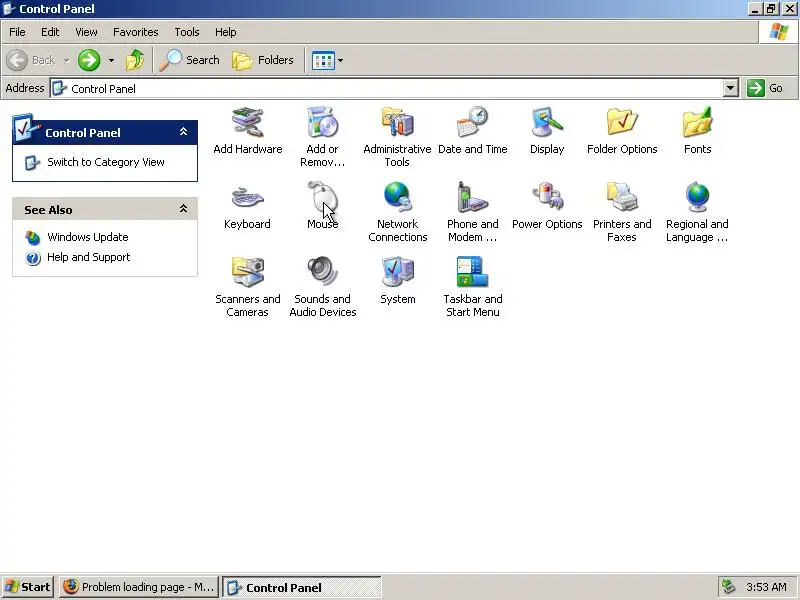Open the Tools menu
The image size is (800, 600).
[x=187, y=32]
